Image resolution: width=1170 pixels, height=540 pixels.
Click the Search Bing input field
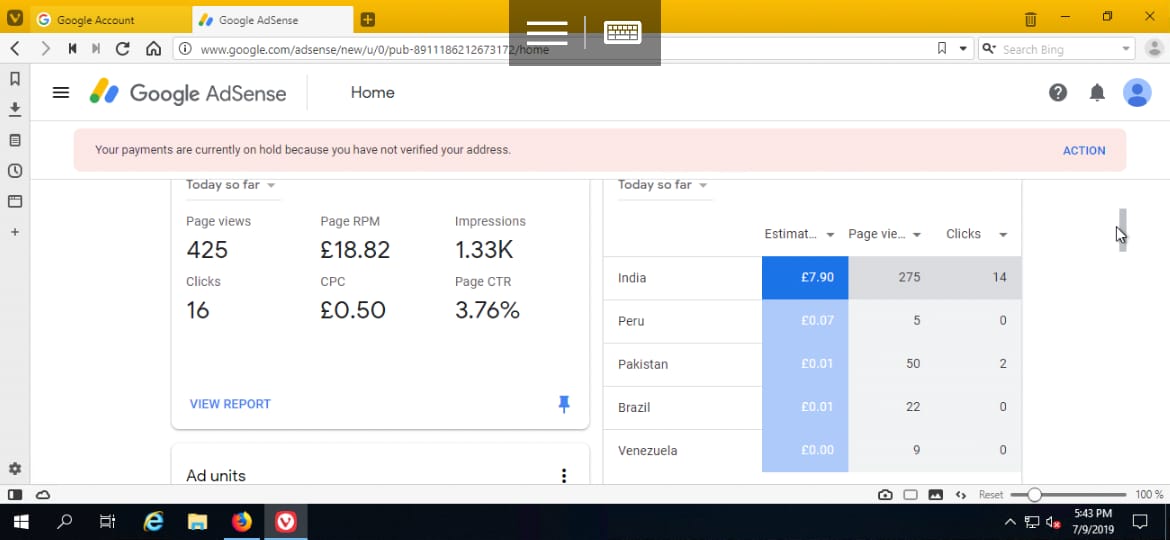tap(1058, 49)
